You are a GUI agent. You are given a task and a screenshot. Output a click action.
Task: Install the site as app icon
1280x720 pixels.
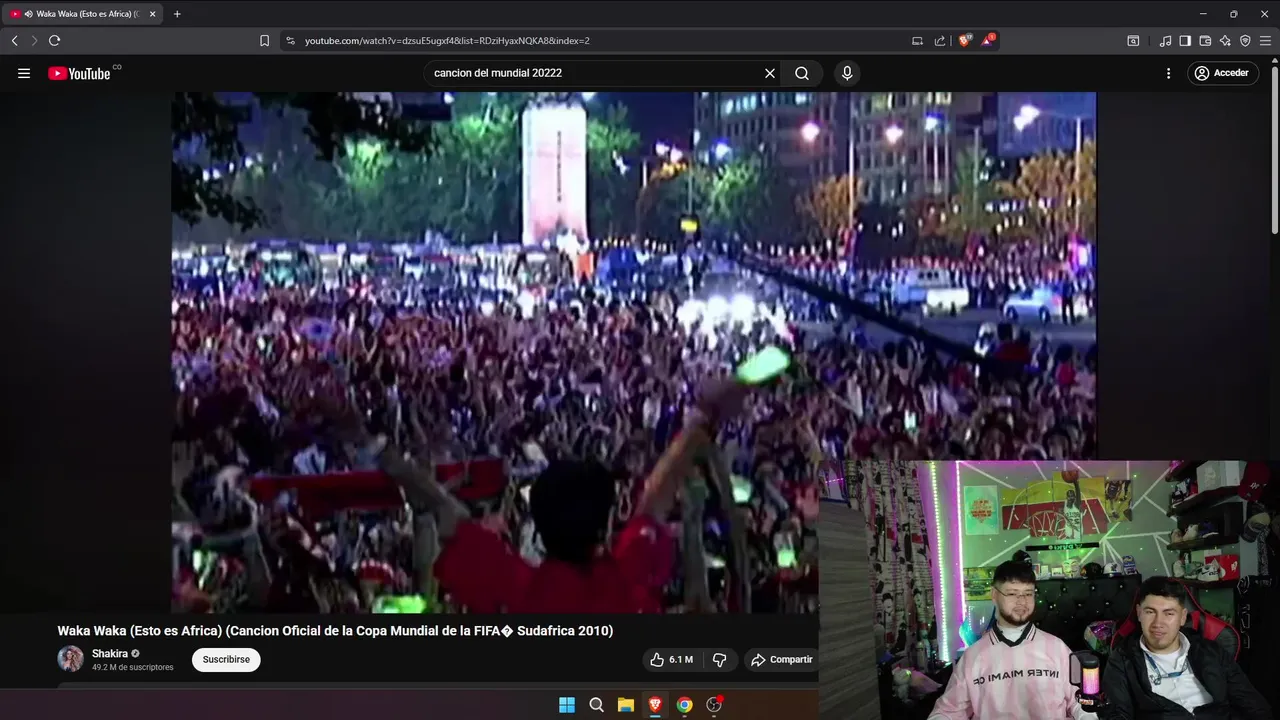pyautogui.click(x=917, y=41)
